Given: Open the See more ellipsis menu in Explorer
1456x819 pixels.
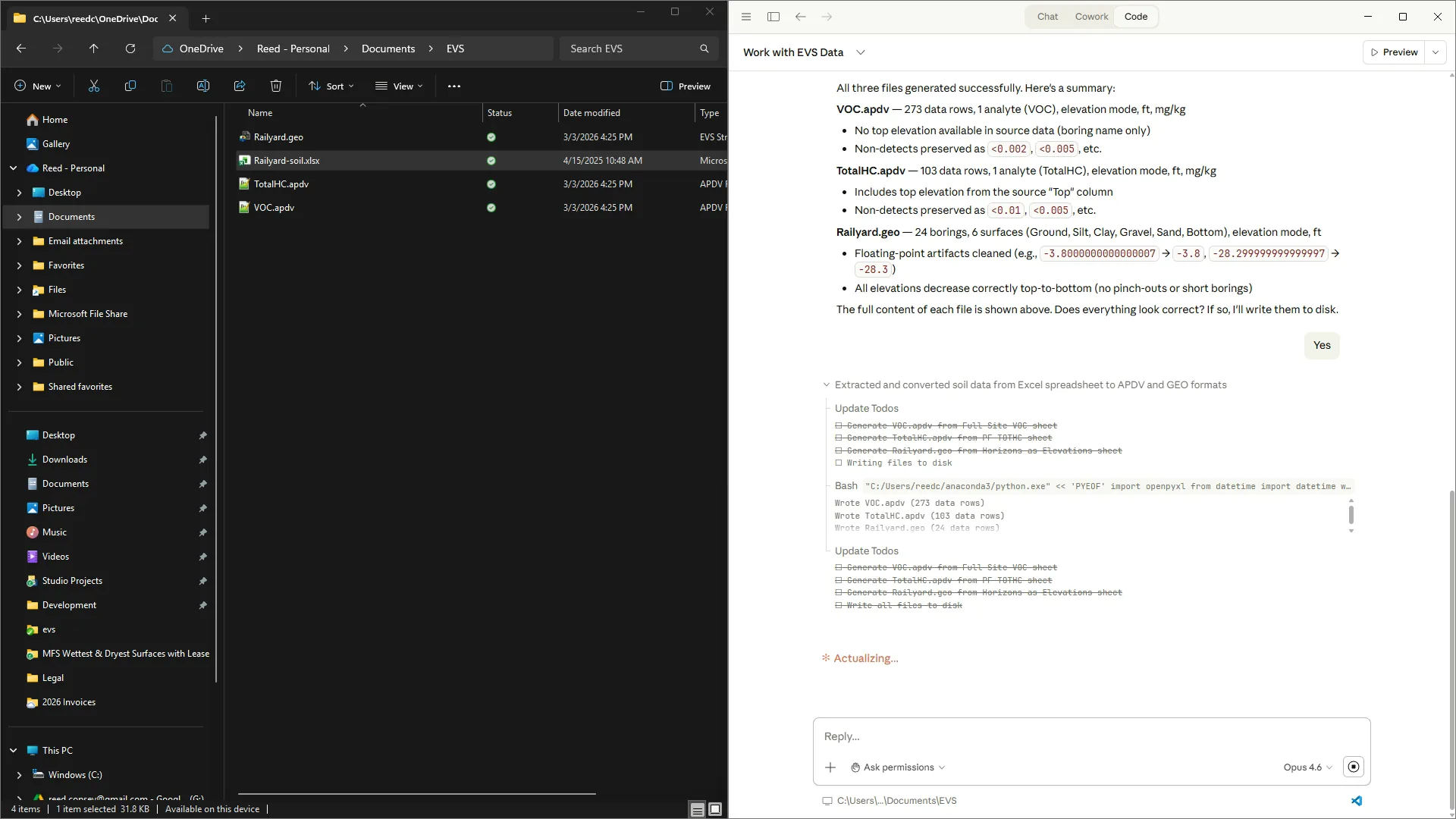Looking at the screenshot, I should [x=454, y=86].
